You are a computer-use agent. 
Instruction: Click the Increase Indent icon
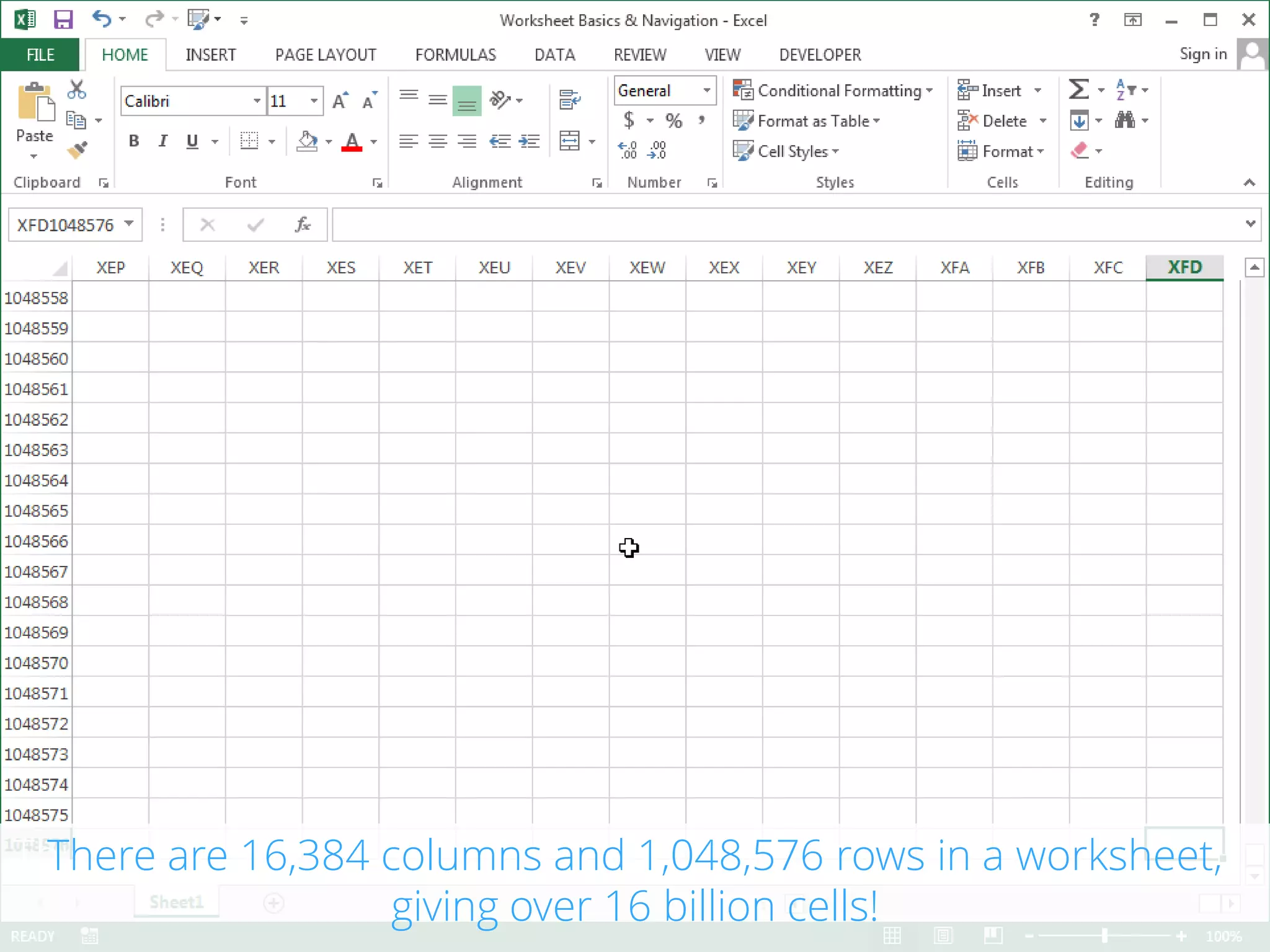tap(529, 141)
